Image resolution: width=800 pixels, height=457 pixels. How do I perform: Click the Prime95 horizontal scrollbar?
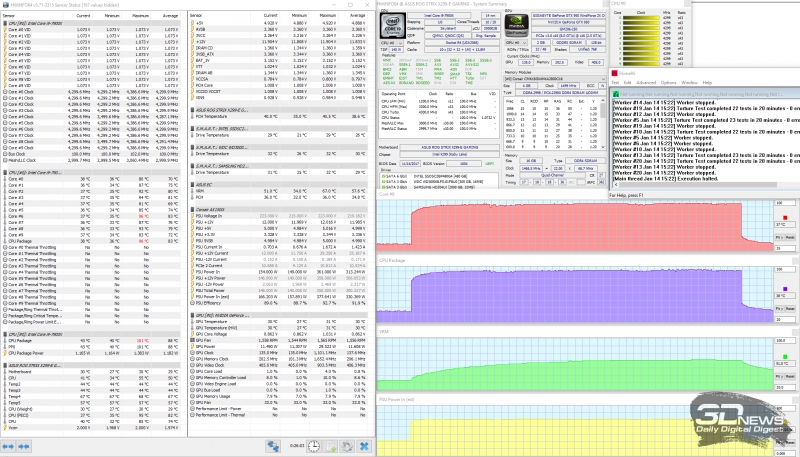pos(705,185)
